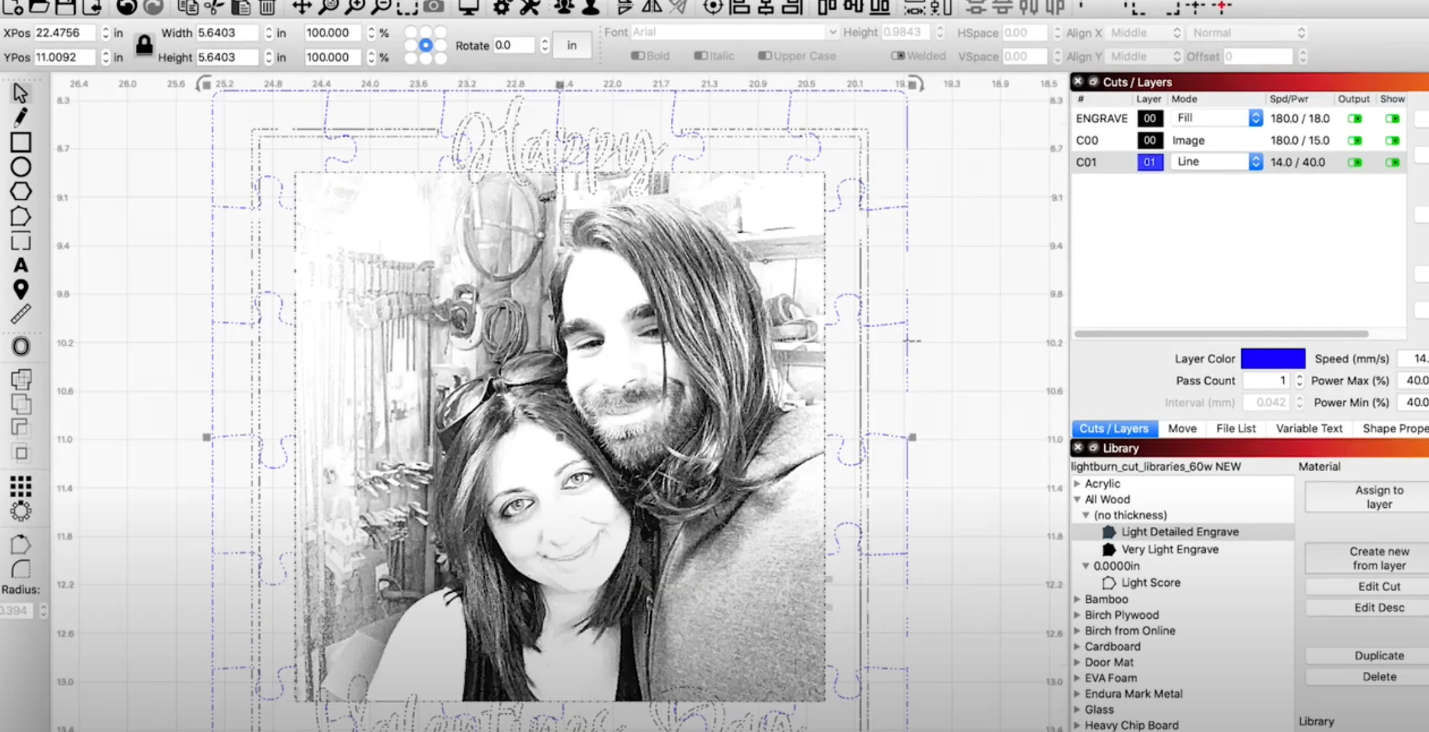The height and width of the screenshot is (732, 1429).
Task: Open the Grid Array tool
Action: (x=20, y=486)
